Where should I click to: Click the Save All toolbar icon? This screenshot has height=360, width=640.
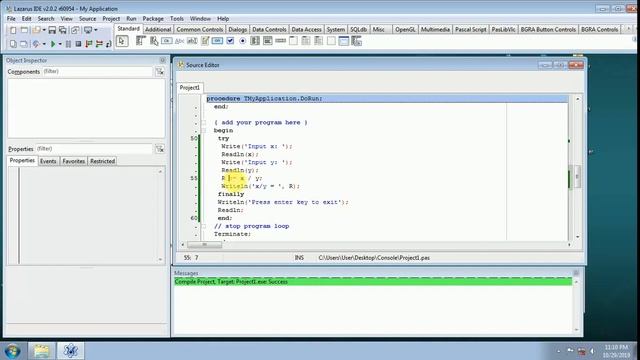pos(62,30)
